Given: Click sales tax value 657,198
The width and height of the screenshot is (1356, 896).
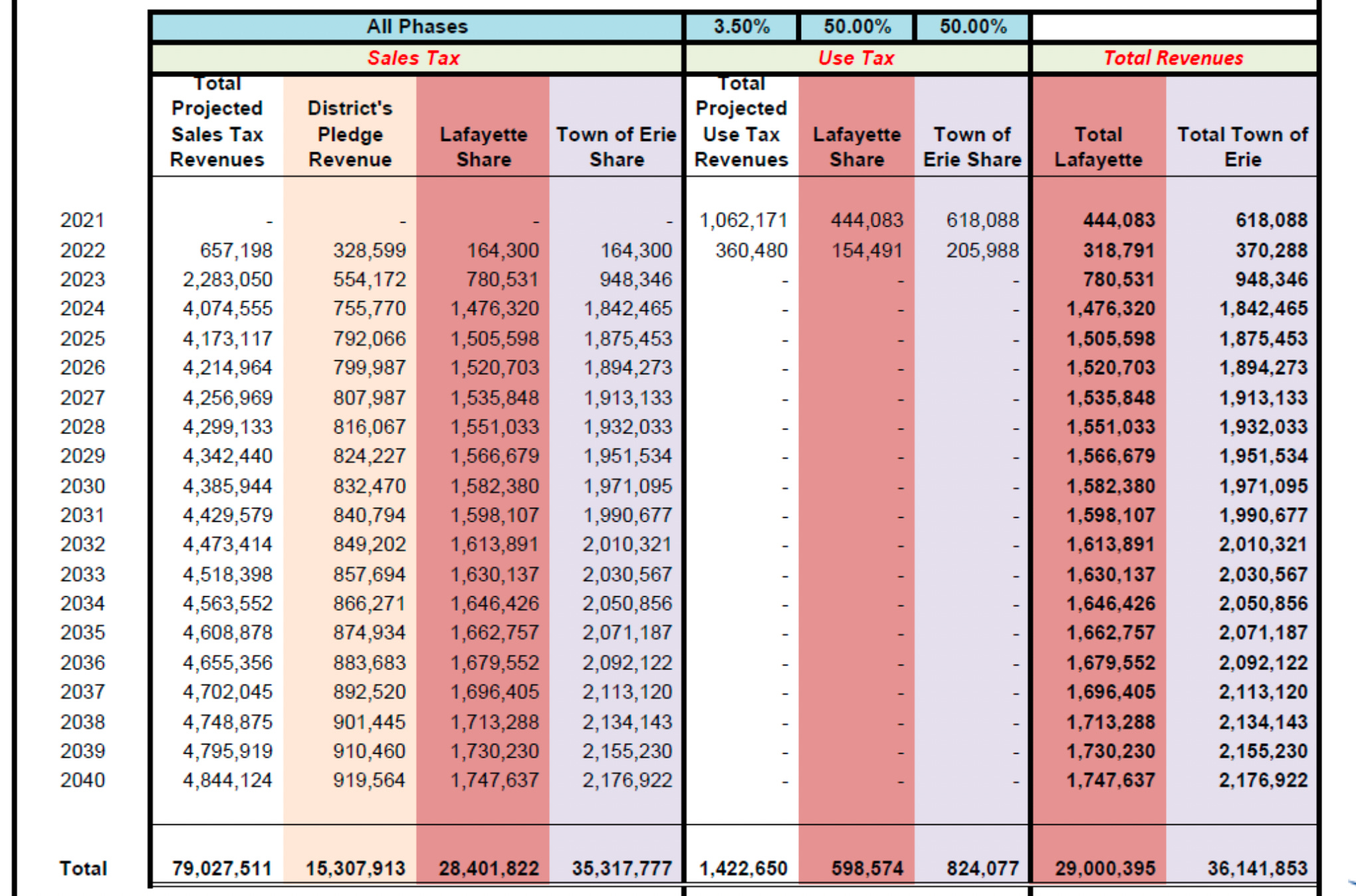Looking at the screenshot, I should point(236,251).
